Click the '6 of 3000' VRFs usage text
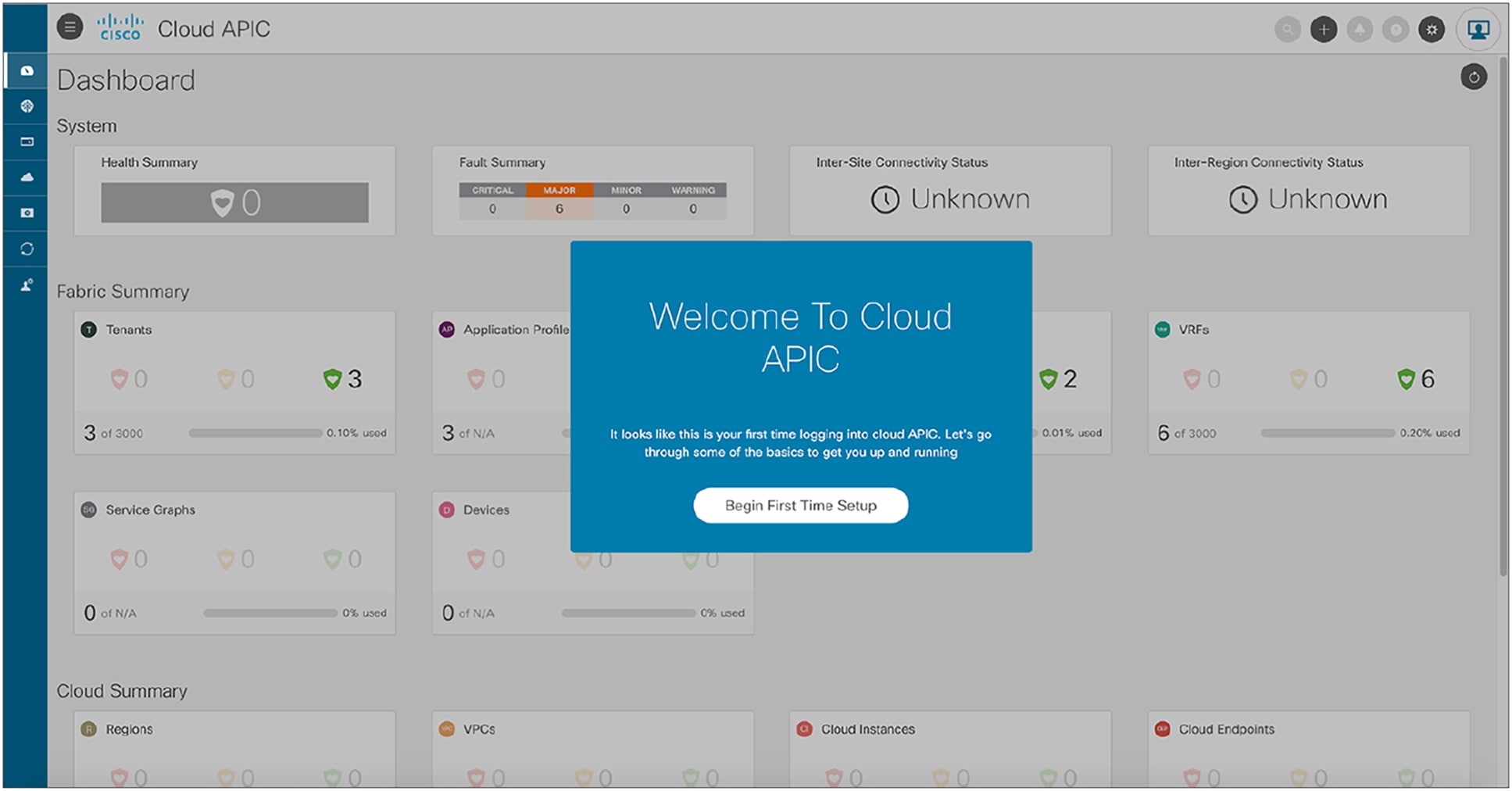This screenshot has width=1512, height=791. point(1187,433)
